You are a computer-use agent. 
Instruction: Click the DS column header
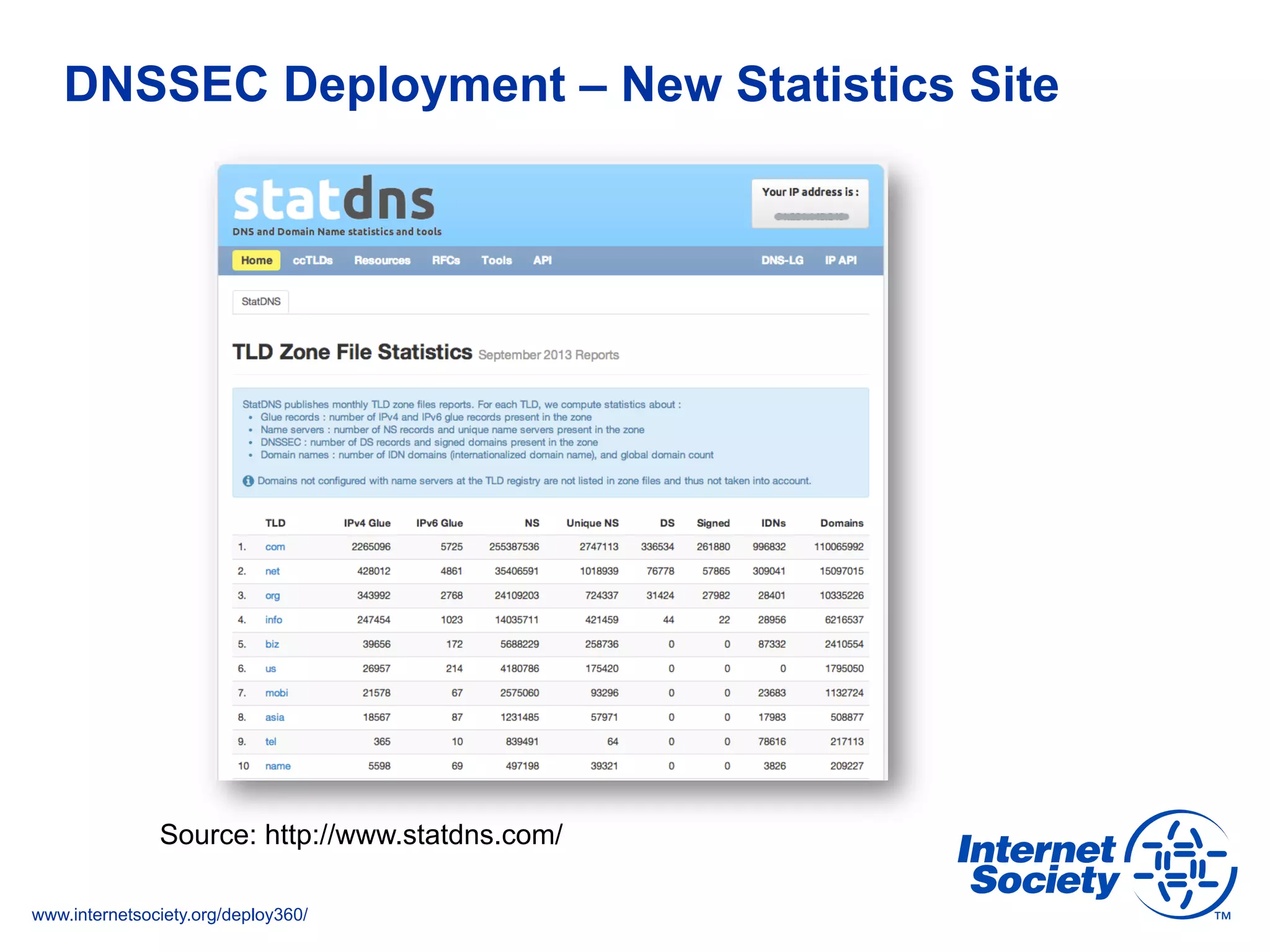click(x=667, y=523)
